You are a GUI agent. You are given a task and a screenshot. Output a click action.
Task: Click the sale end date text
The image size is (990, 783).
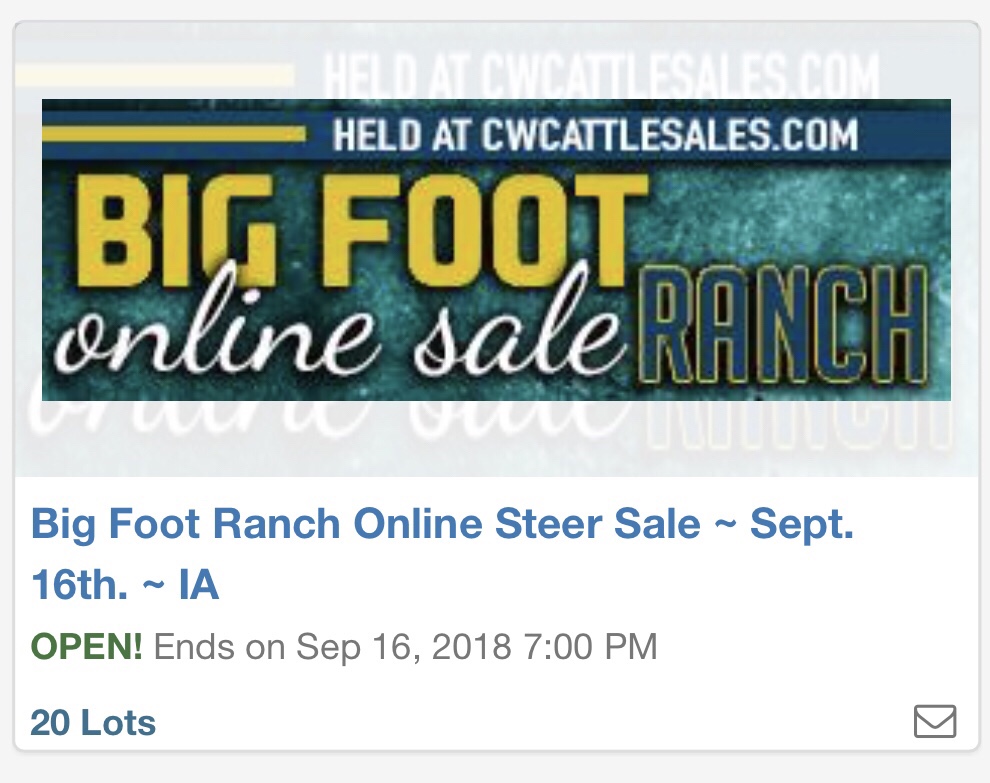point(405,647)
